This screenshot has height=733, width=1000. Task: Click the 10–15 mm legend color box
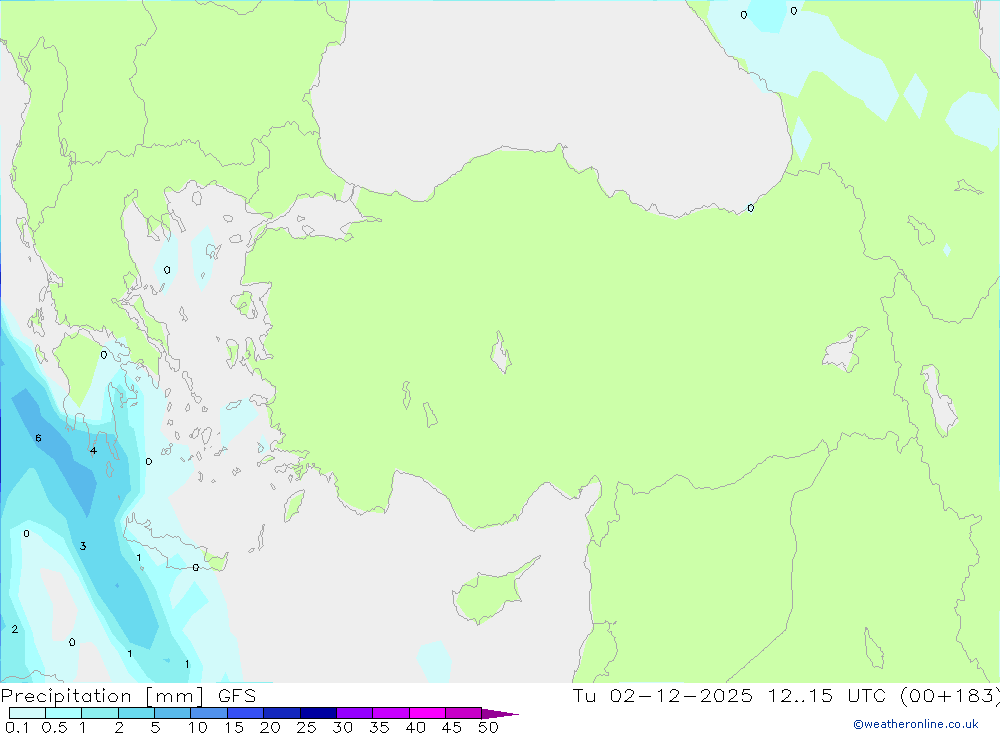click(x=209, y=713)
